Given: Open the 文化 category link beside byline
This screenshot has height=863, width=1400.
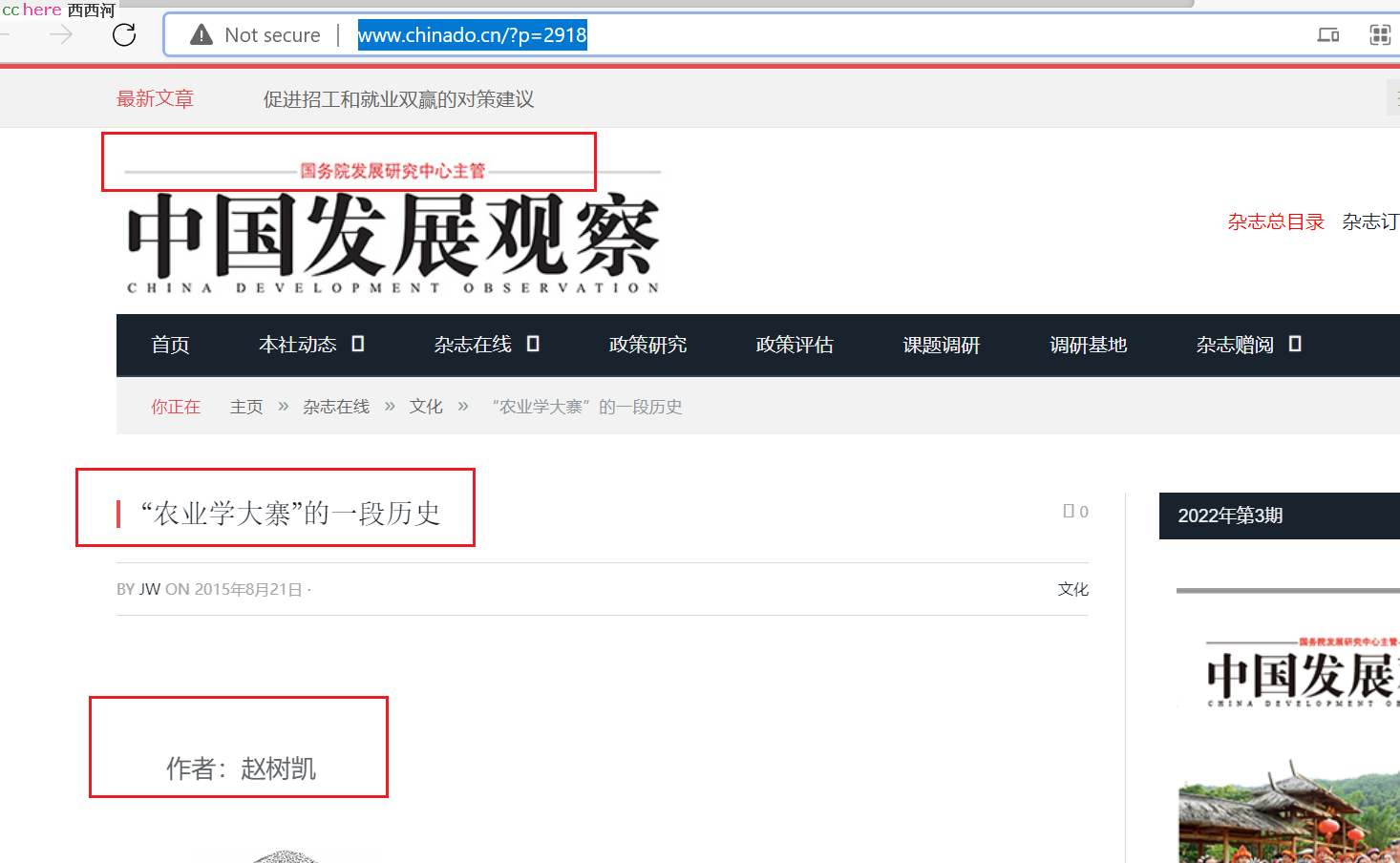Looking at the screenshot, I should pyautogui.click(x=1072, y=589).
